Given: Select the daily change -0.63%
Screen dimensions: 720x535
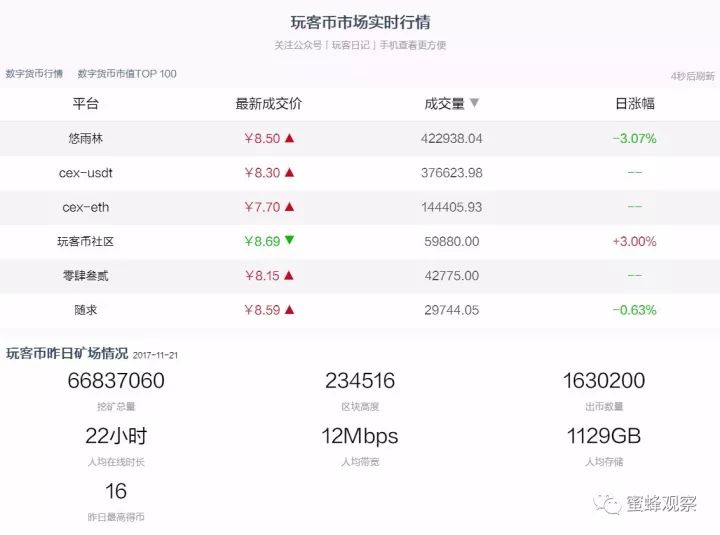Looking at the screenshot, I should coord(635,310).
